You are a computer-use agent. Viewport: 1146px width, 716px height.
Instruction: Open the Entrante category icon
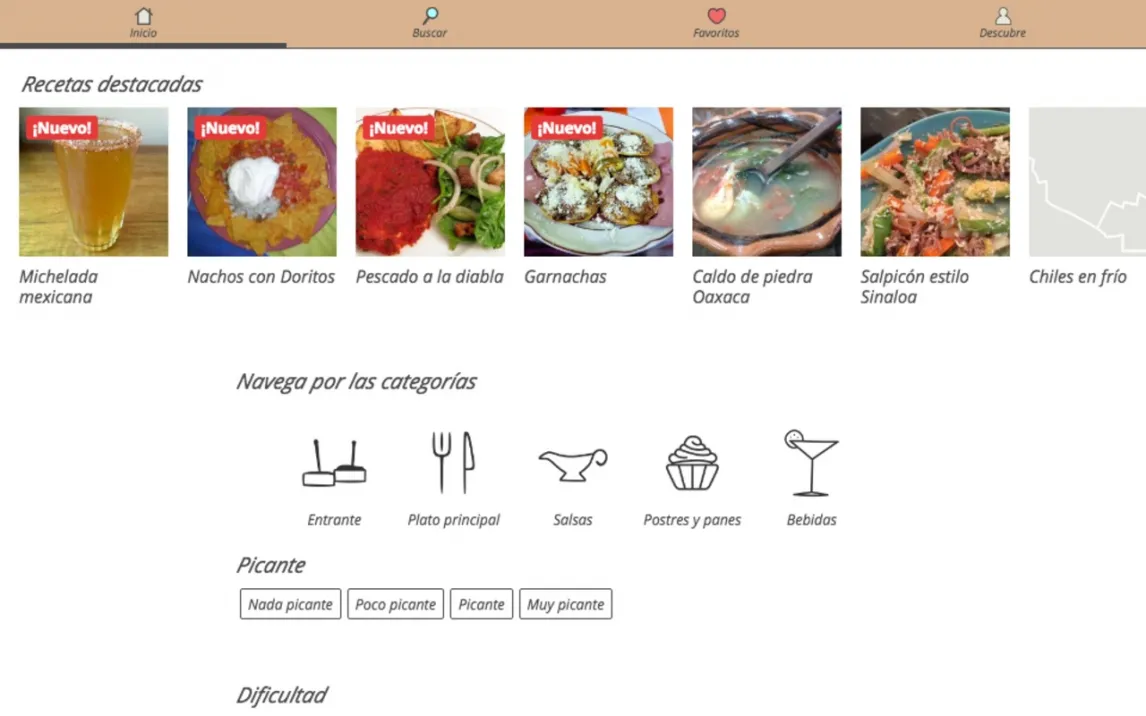click(x=334, y=462)
